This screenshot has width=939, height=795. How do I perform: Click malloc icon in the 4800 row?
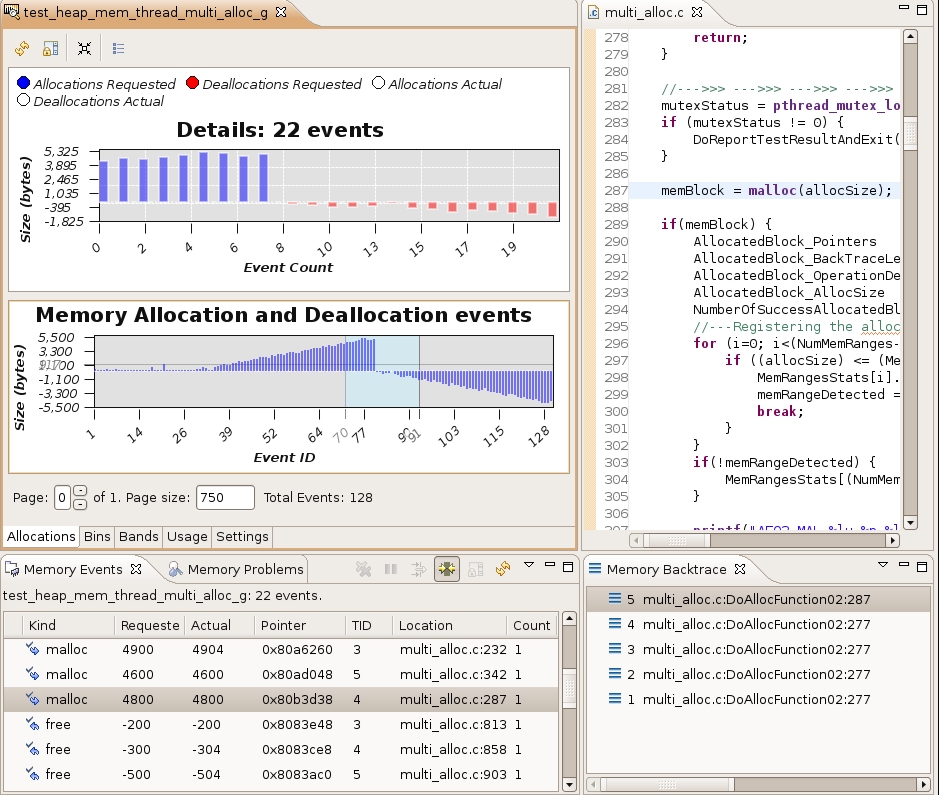coord(33,699)
